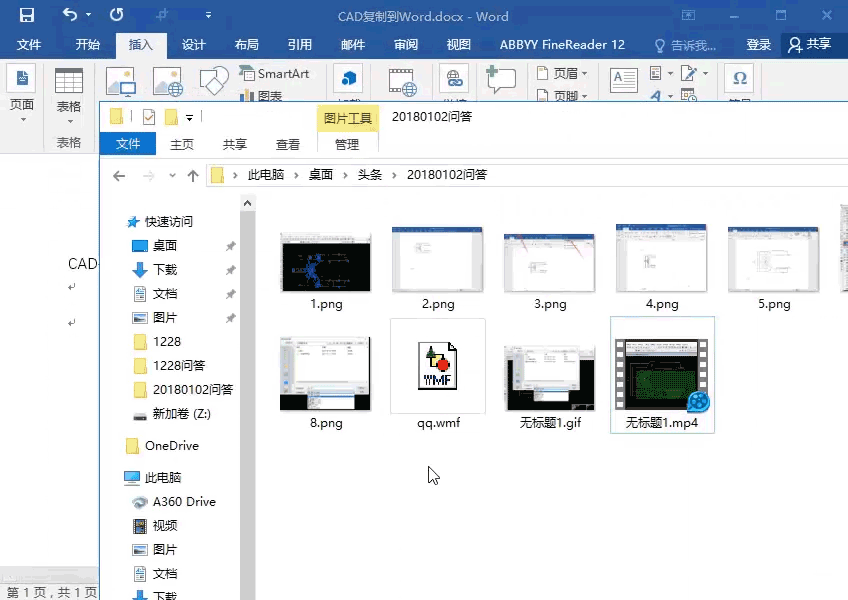848x600 pixels.
Task: Save the document from the quick access toolbar
Action: 27,14
